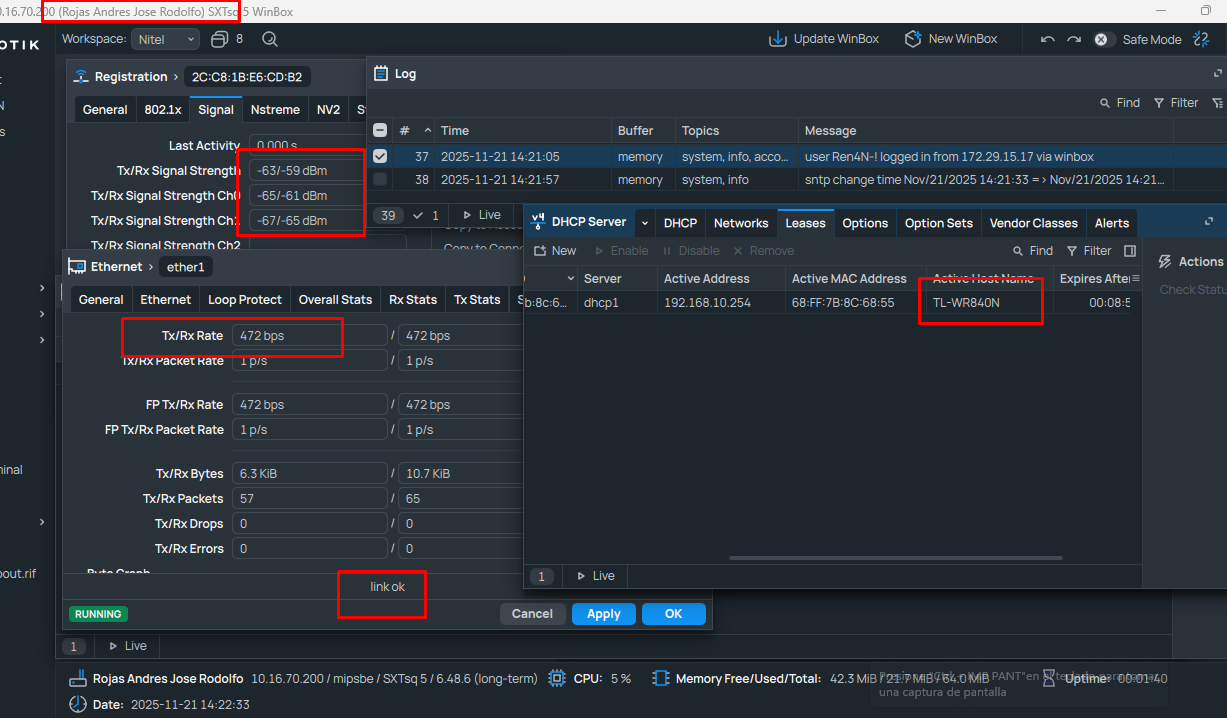Open a New WinBox window

913,39
